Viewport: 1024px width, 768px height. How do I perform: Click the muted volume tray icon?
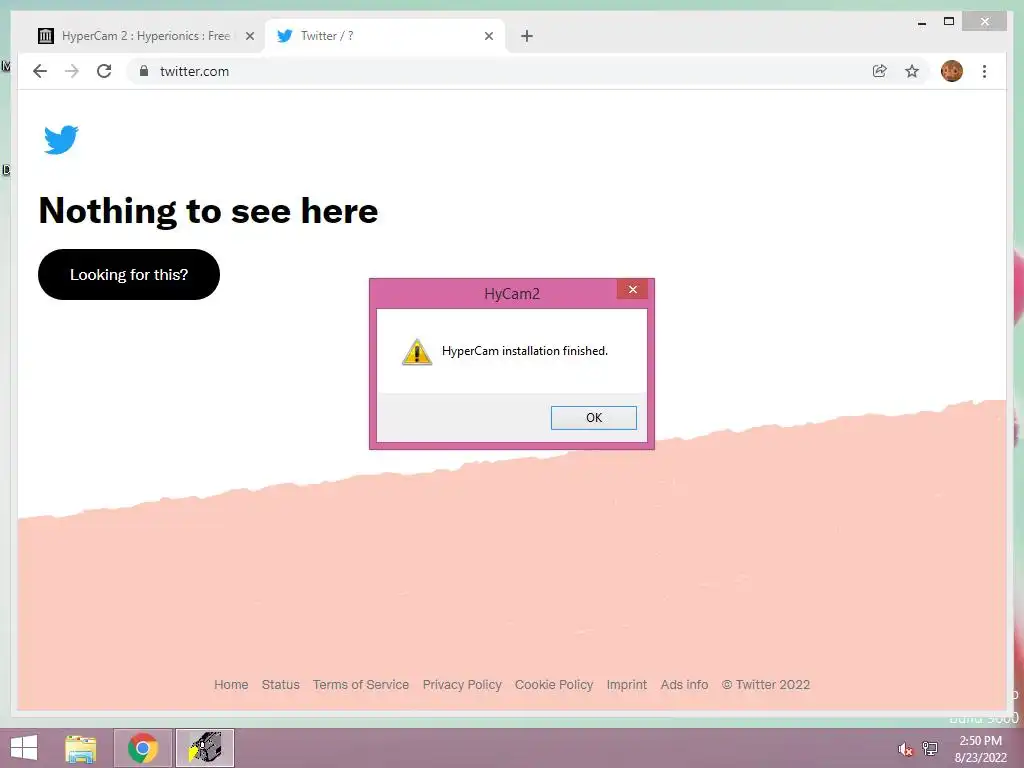pos(905,749)
